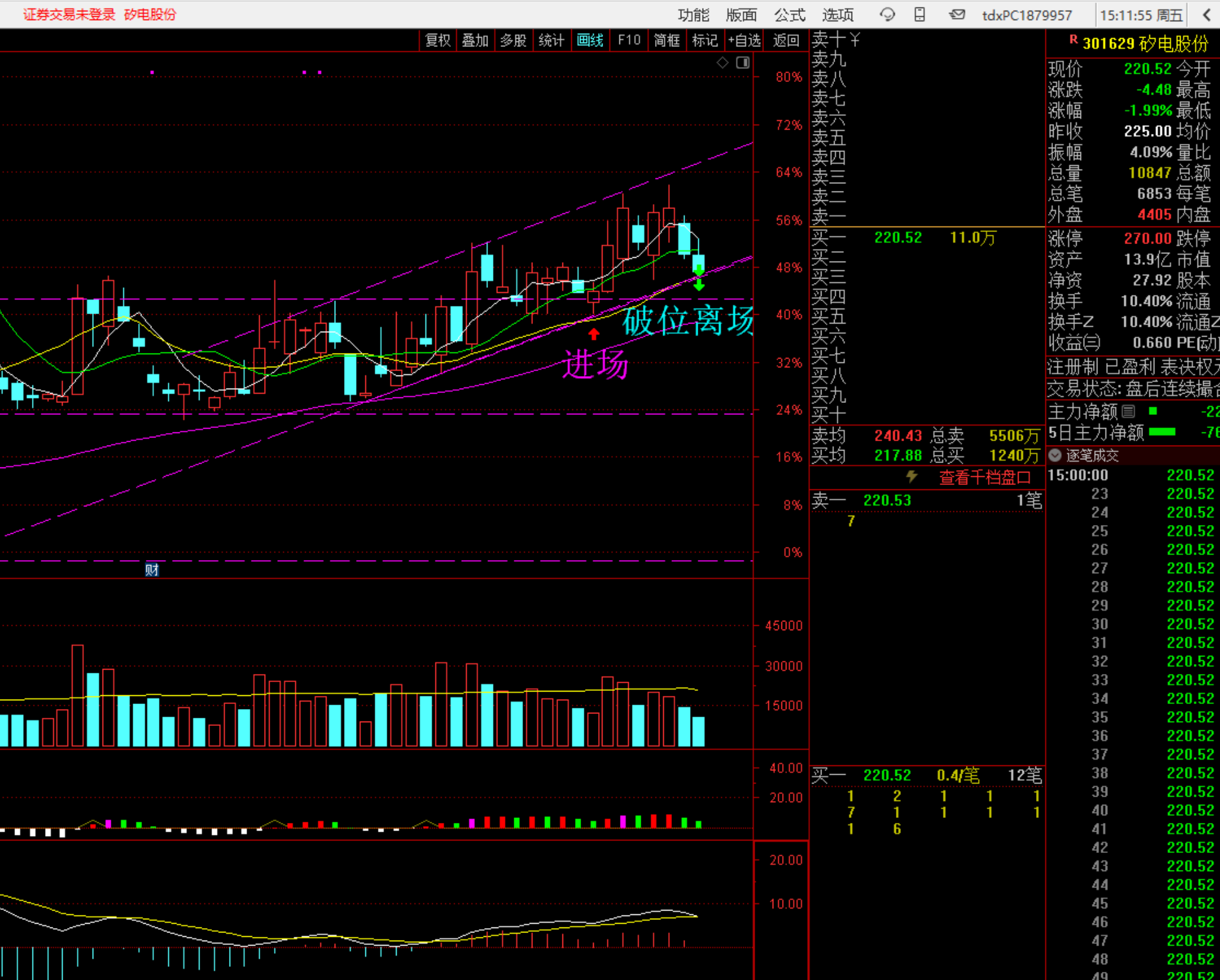Click the ¥ symbol next to 卖十
1220x980 pixels.
click(855, 39)
